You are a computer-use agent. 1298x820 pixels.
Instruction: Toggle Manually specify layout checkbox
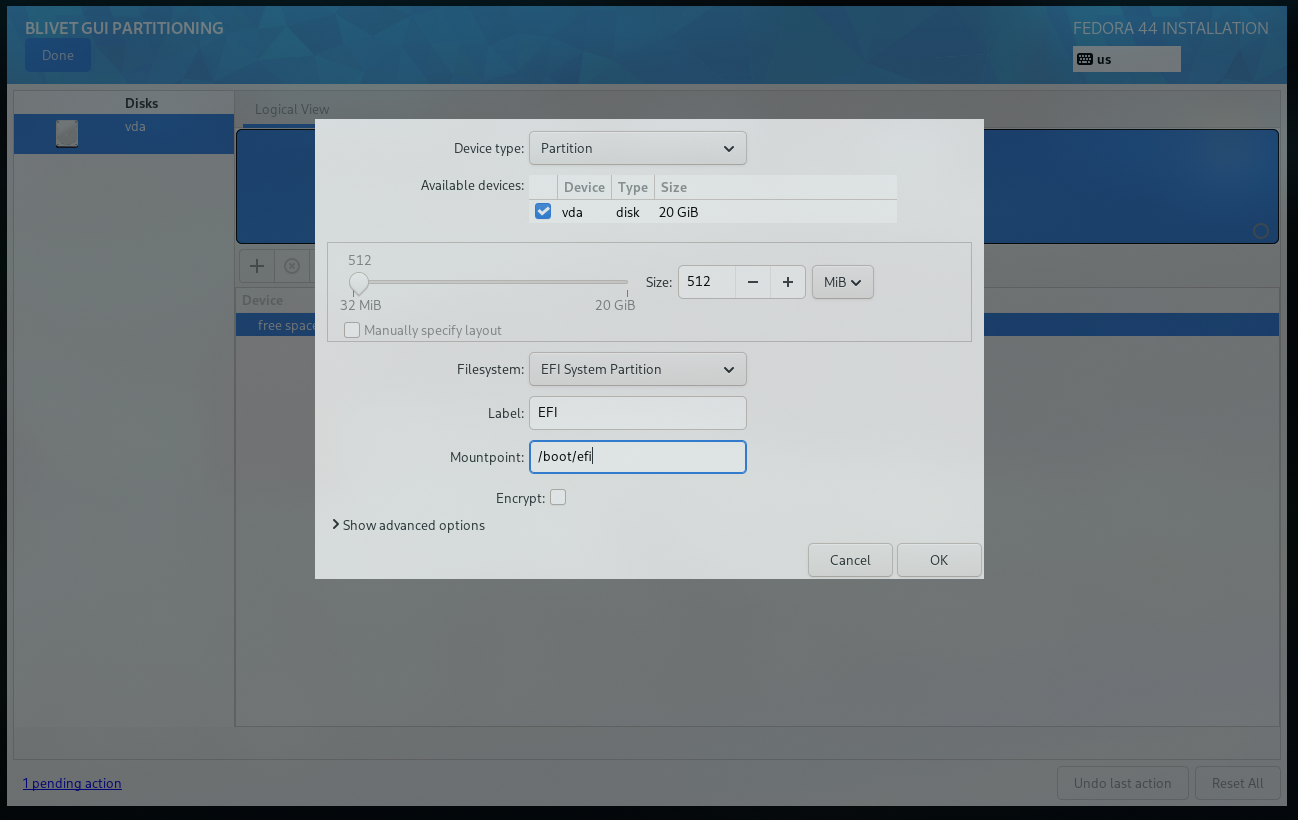click(x=352, y=330)
